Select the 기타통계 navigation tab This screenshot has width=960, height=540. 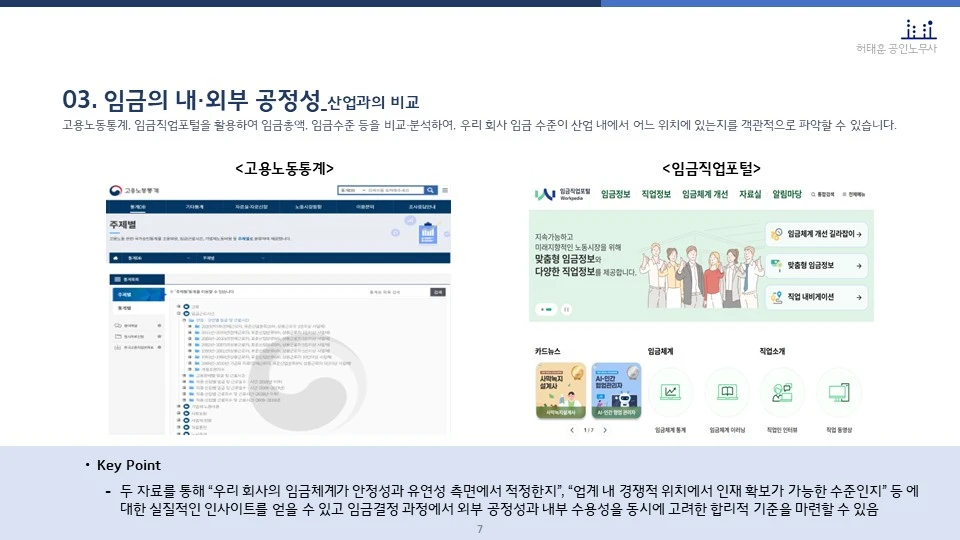click(x=194, y=207)
